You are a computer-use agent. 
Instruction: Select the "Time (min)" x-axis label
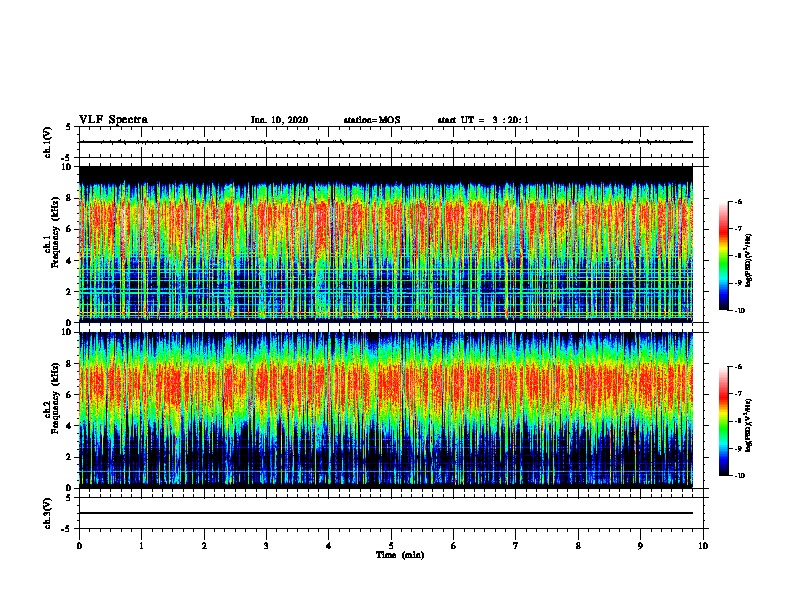[400, 555]
